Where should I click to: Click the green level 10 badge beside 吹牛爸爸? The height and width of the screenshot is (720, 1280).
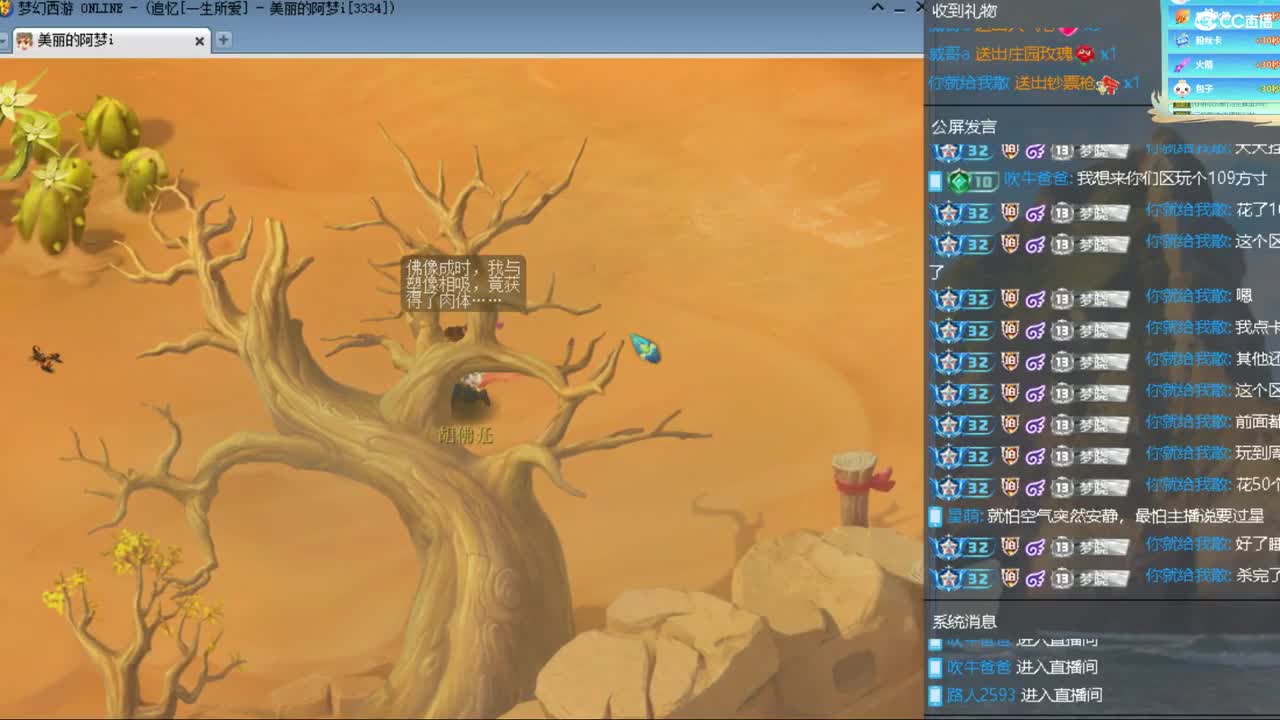[x=972, y=181]
